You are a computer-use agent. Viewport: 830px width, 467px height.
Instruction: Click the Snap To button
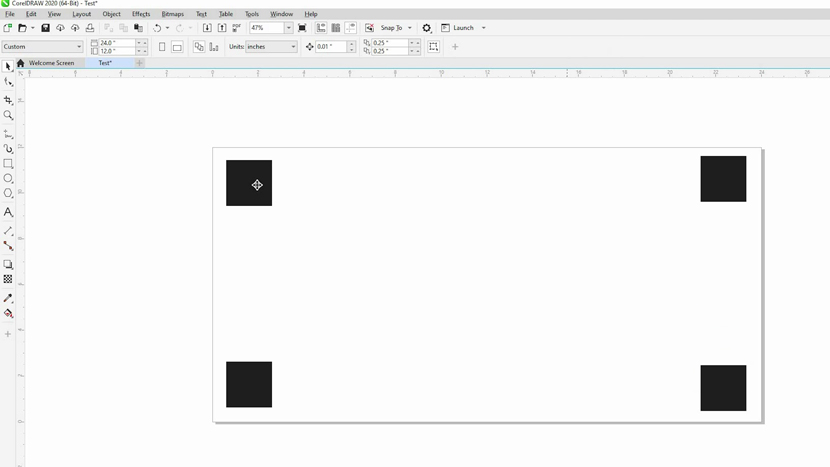point(391,28)
